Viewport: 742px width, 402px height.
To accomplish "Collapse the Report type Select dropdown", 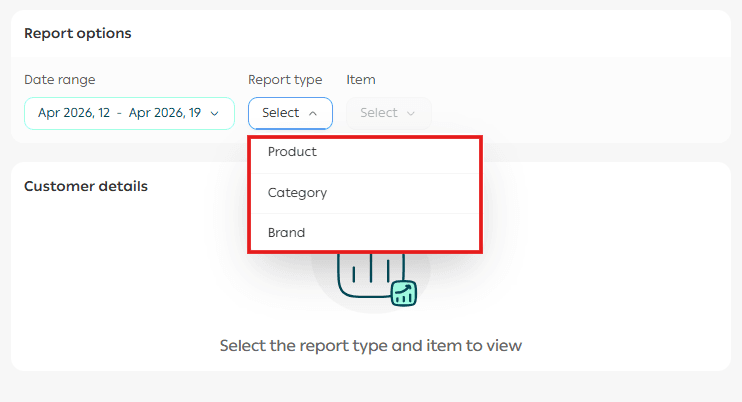I will pos(290,113).
